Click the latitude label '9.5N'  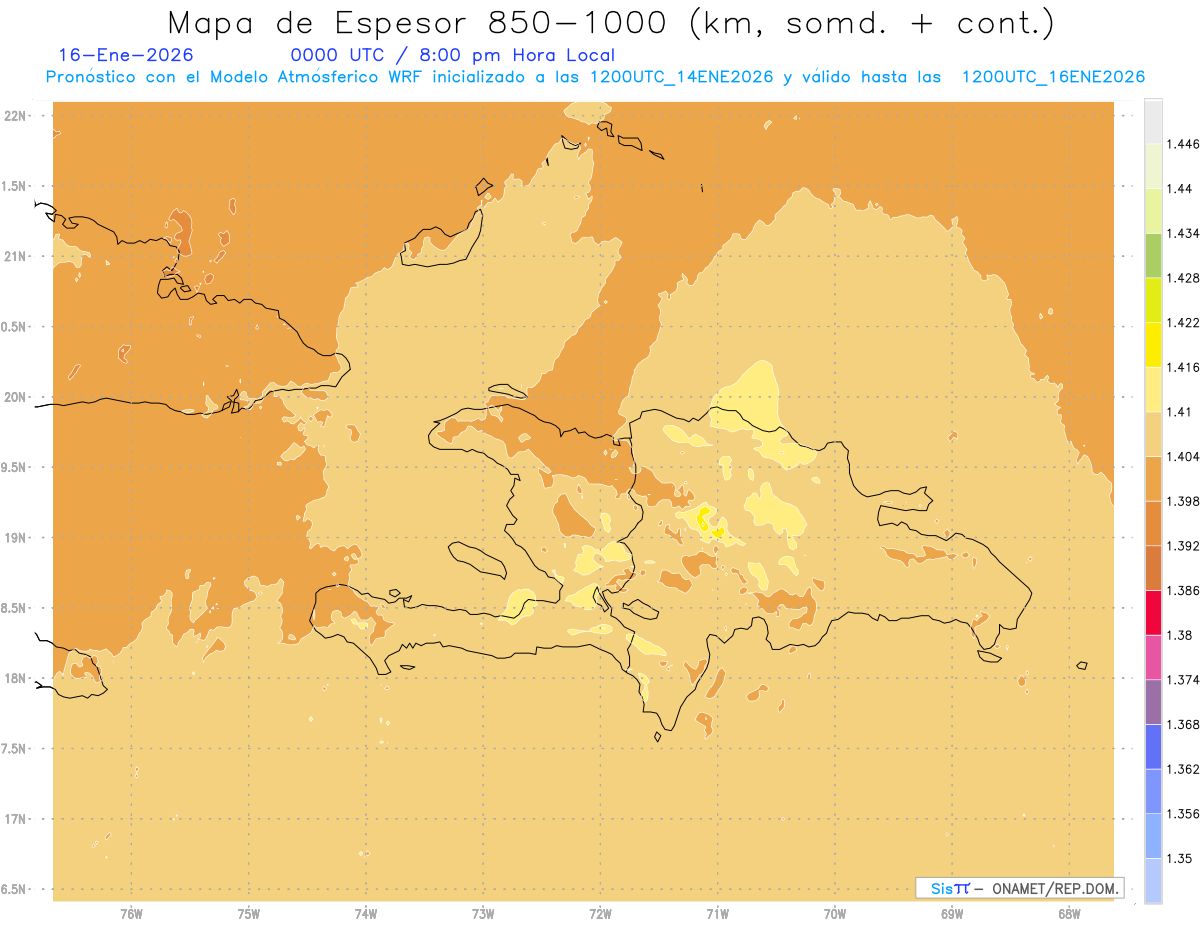click(15, 467)
